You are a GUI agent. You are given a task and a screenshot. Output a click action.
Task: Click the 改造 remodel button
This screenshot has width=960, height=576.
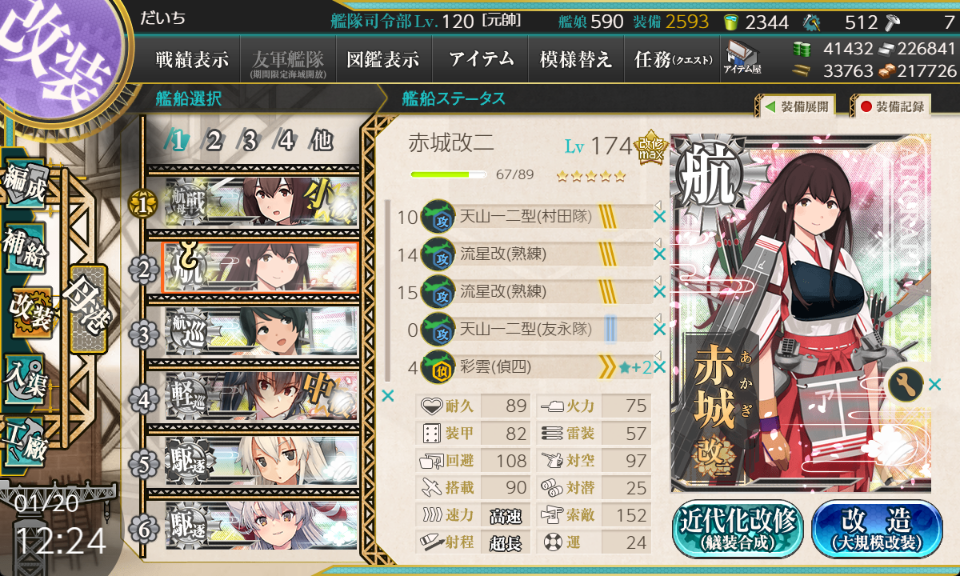point(877,529)
